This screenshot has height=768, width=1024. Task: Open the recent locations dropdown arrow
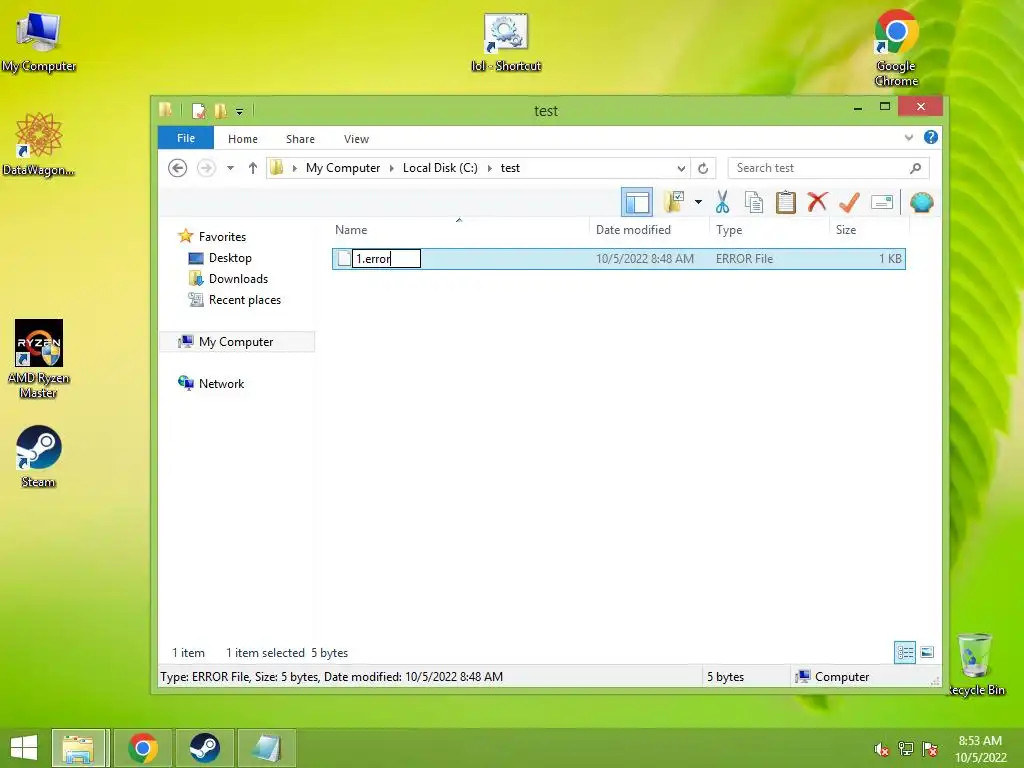[x=231, y=168]
